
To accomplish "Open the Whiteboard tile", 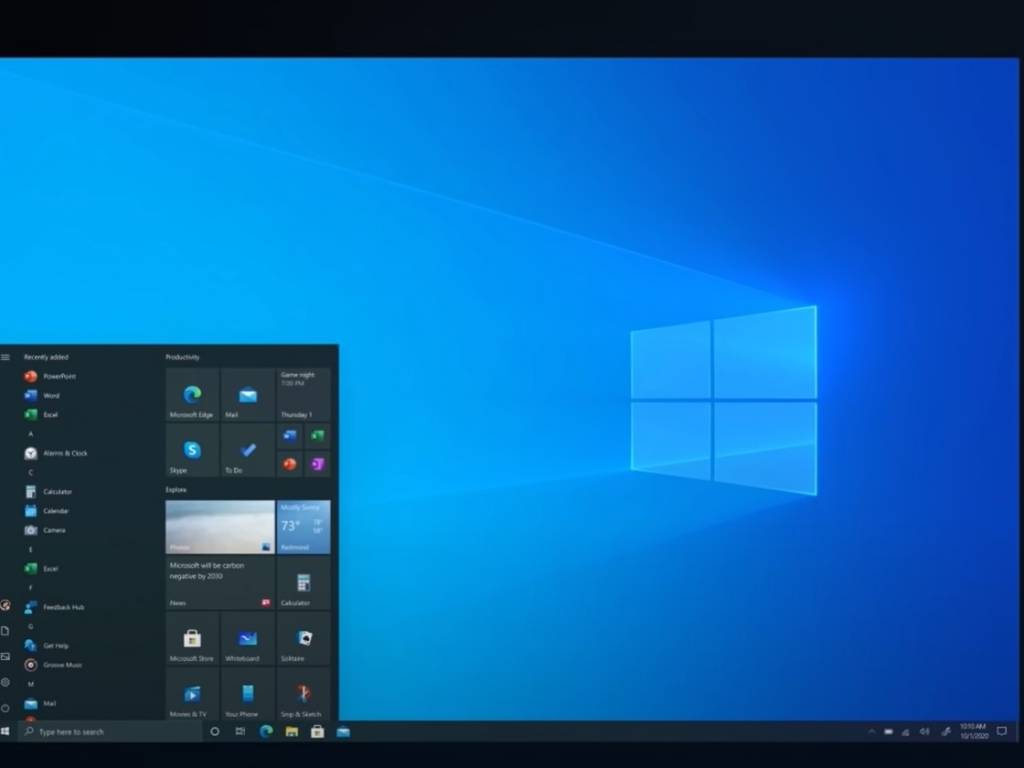I will (248, 638).
